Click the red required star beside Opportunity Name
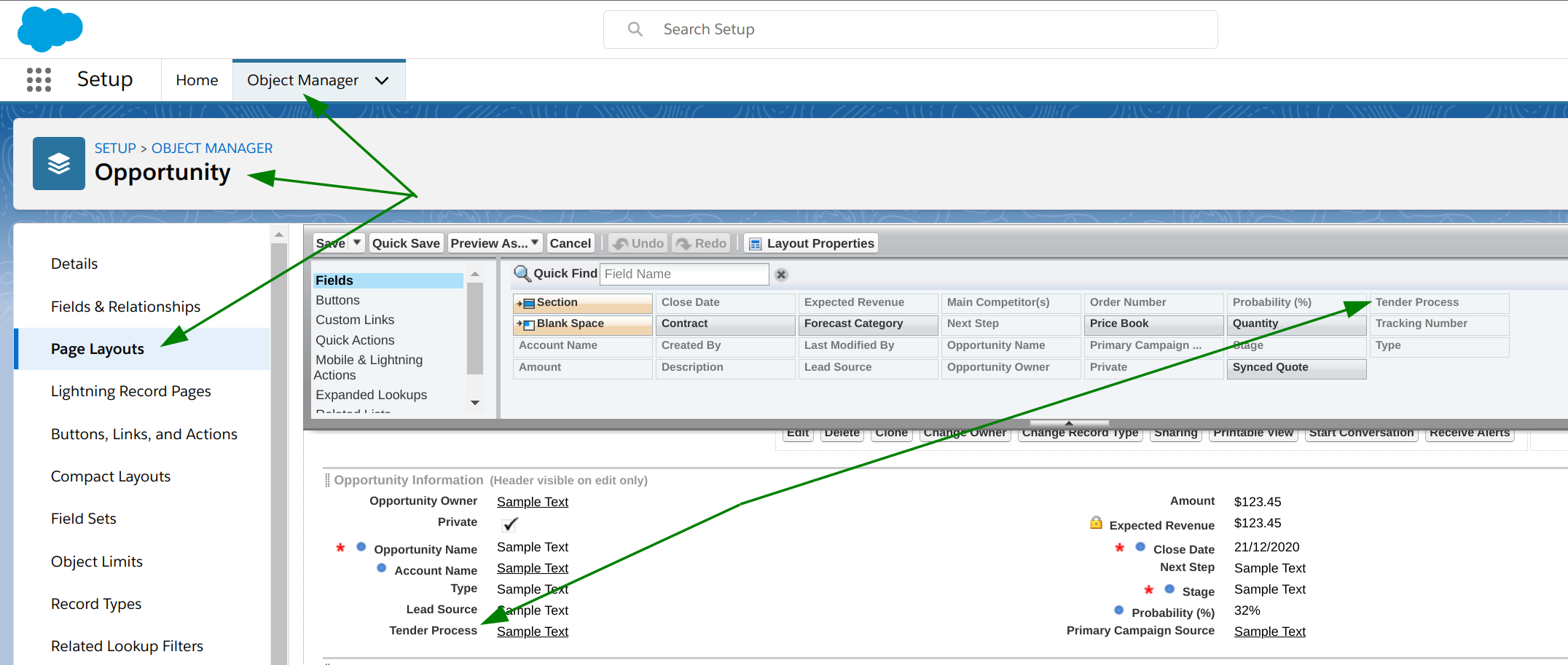The height and width of the screenshot is (665, 1568). (340, 548)
